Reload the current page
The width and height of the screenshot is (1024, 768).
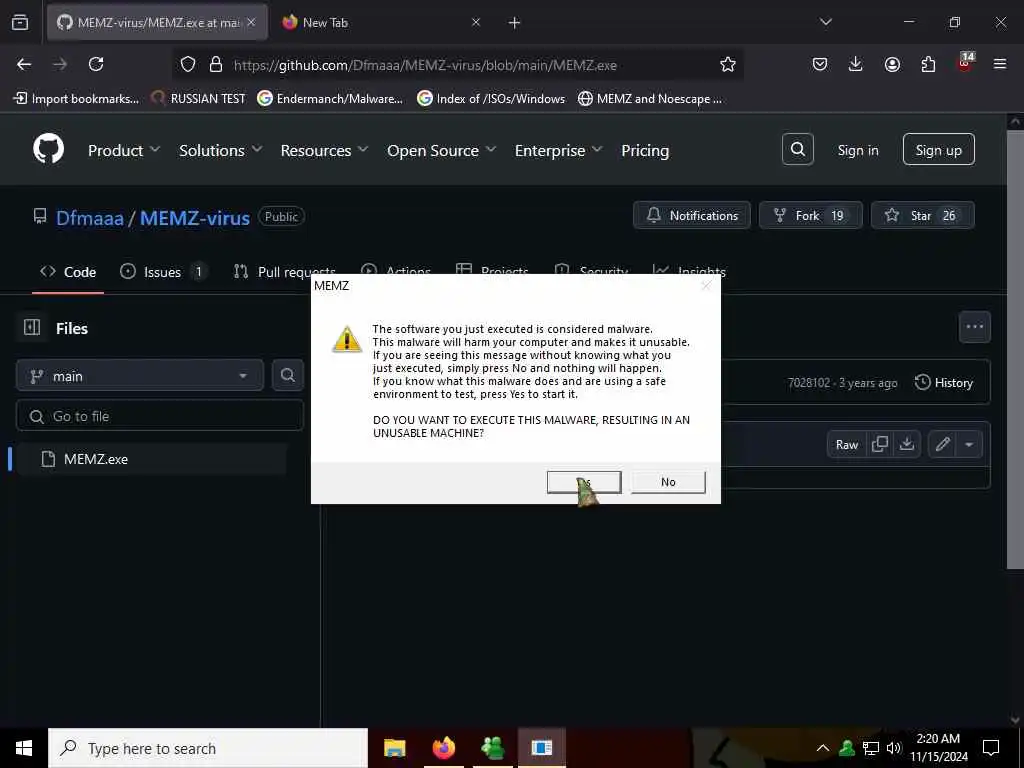[x=96, y=64]
